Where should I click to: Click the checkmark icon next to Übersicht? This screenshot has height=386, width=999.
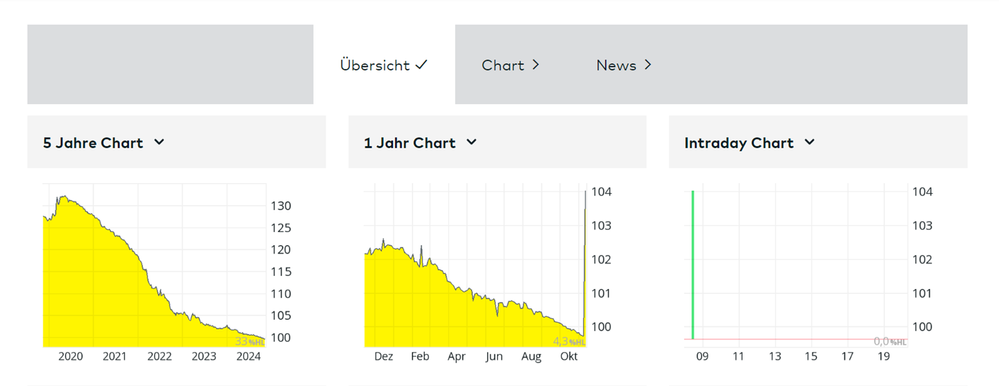point(421,65)
